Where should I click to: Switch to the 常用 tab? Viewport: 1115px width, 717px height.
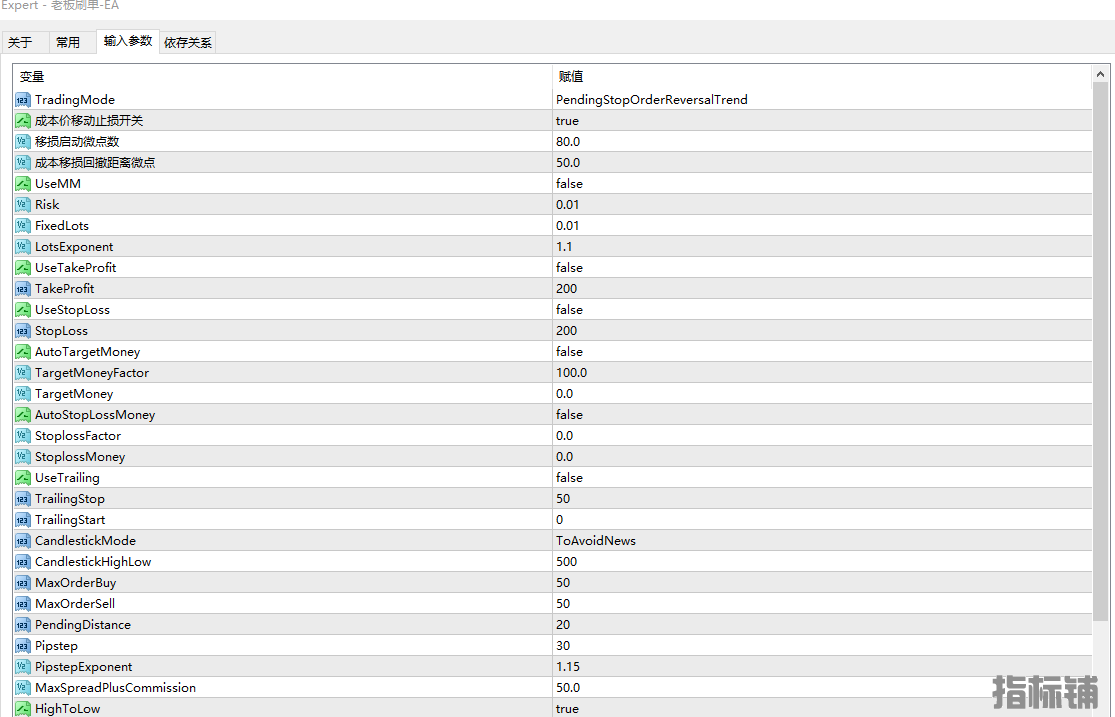[68, 43]
